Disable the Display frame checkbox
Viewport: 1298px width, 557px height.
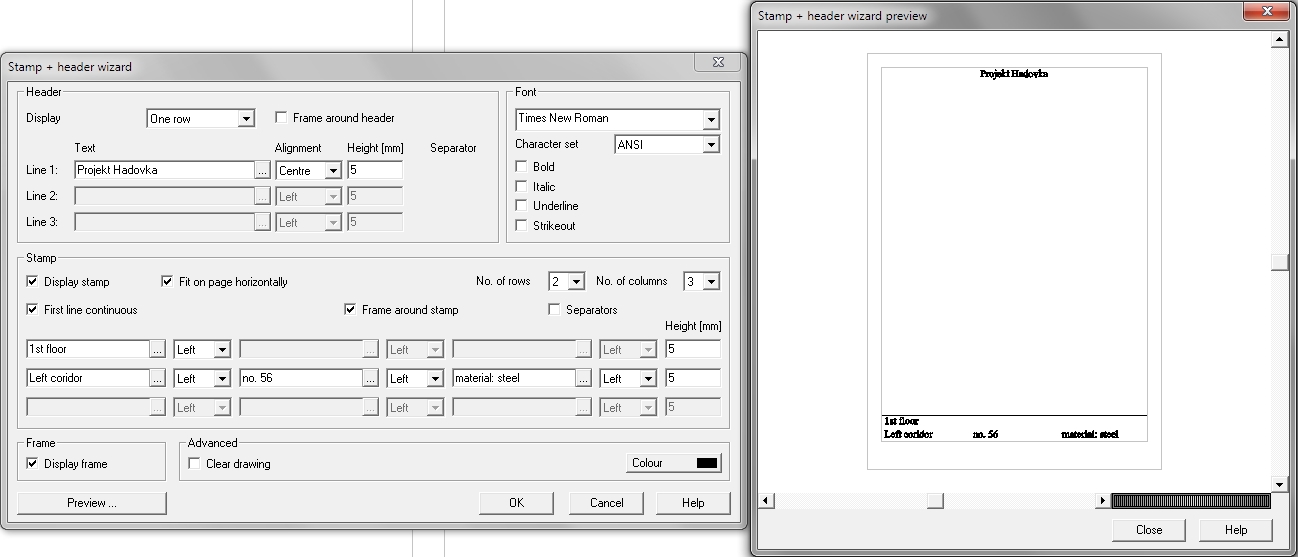coord(33,464)
